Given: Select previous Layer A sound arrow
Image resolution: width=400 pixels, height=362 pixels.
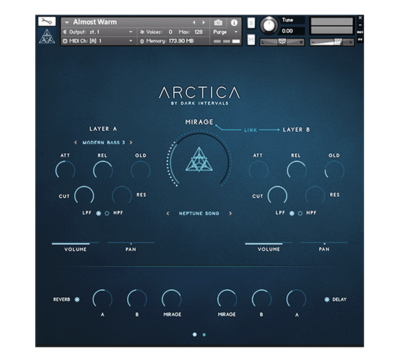Looking at the screenshot, I should (x=76, y=142).
